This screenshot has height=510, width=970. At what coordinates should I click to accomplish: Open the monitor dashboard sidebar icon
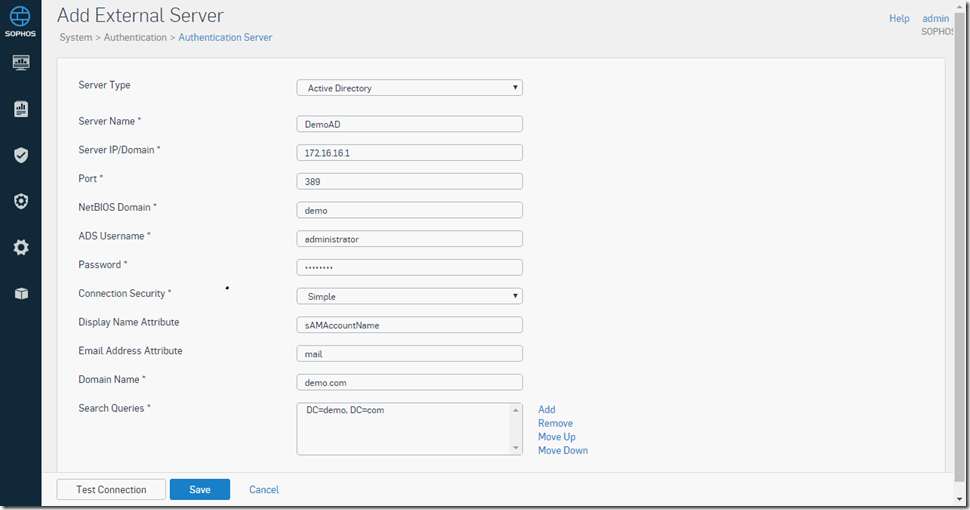click(21, 63)
